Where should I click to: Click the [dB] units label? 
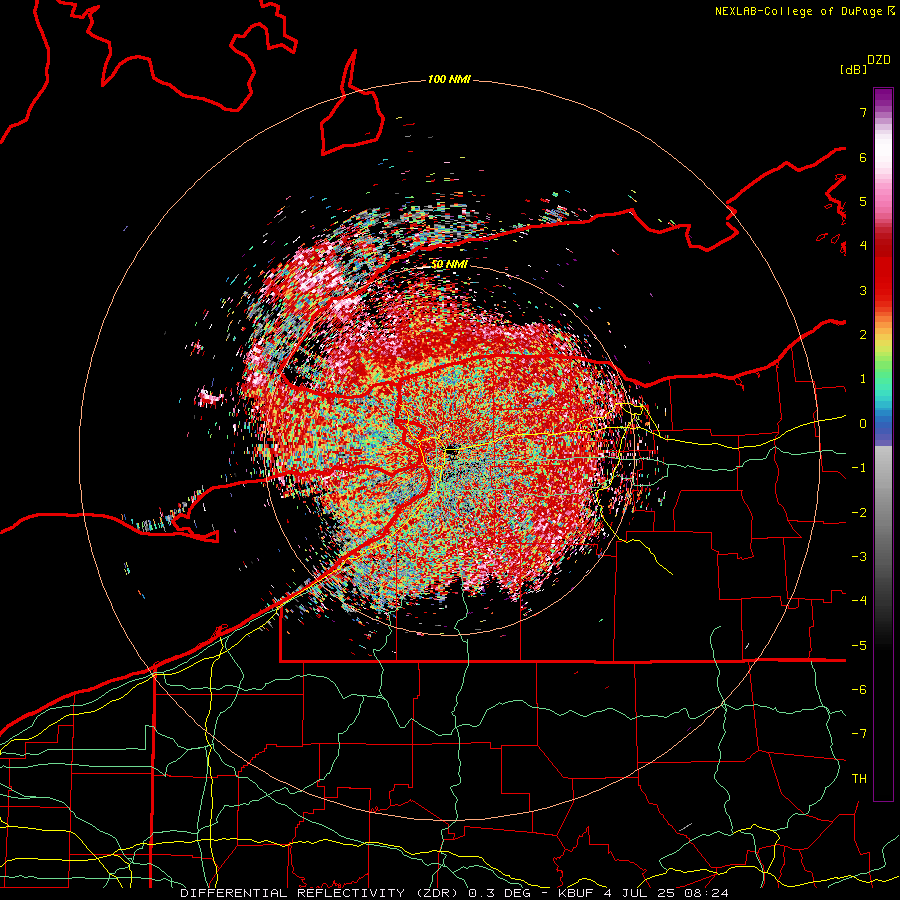(853, 69)
